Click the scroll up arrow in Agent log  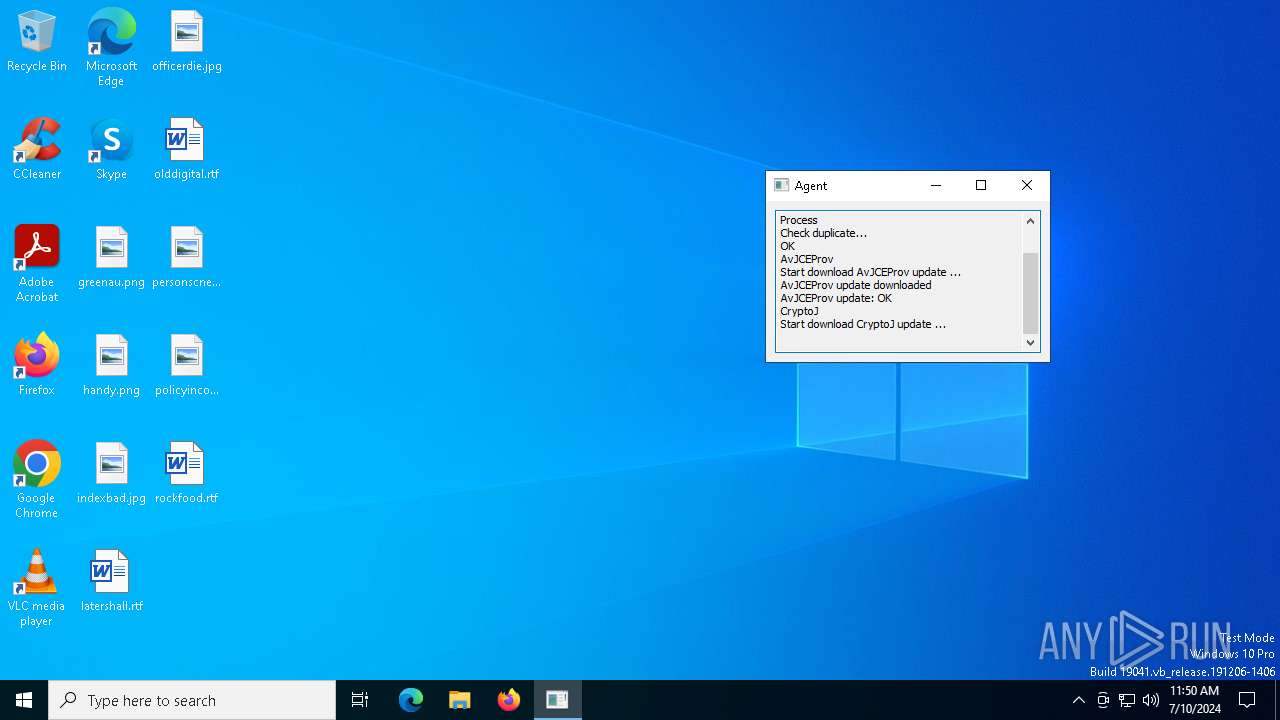1030,221
